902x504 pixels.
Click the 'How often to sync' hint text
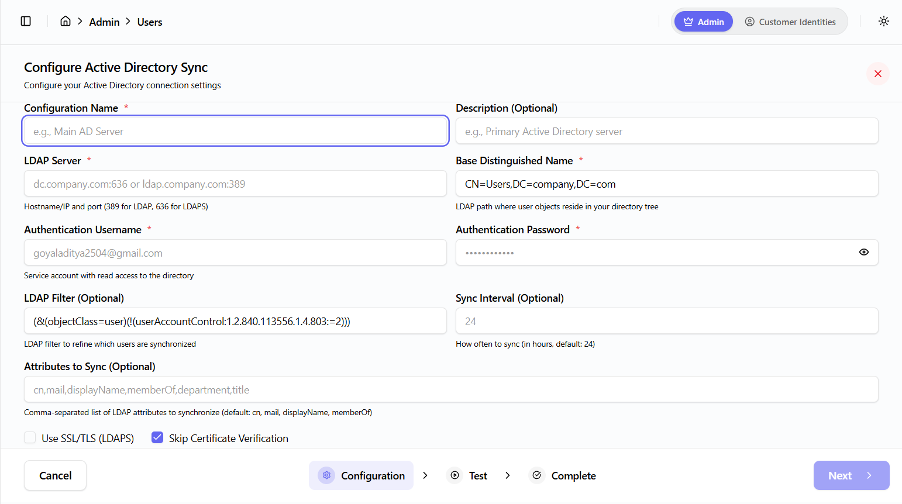(x=525, y=344)
